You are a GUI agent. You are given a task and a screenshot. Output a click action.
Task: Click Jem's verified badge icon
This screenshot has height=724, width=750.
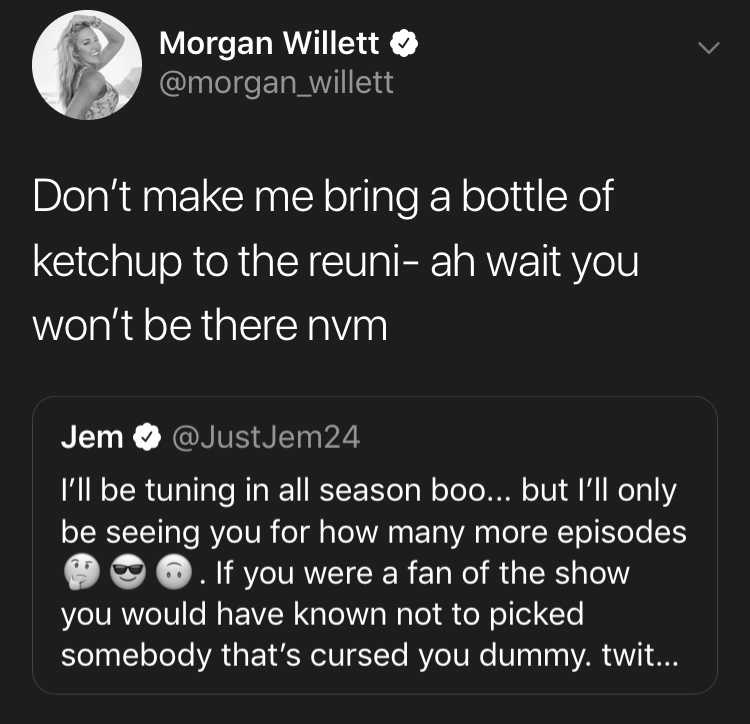[x=147, y=437]
